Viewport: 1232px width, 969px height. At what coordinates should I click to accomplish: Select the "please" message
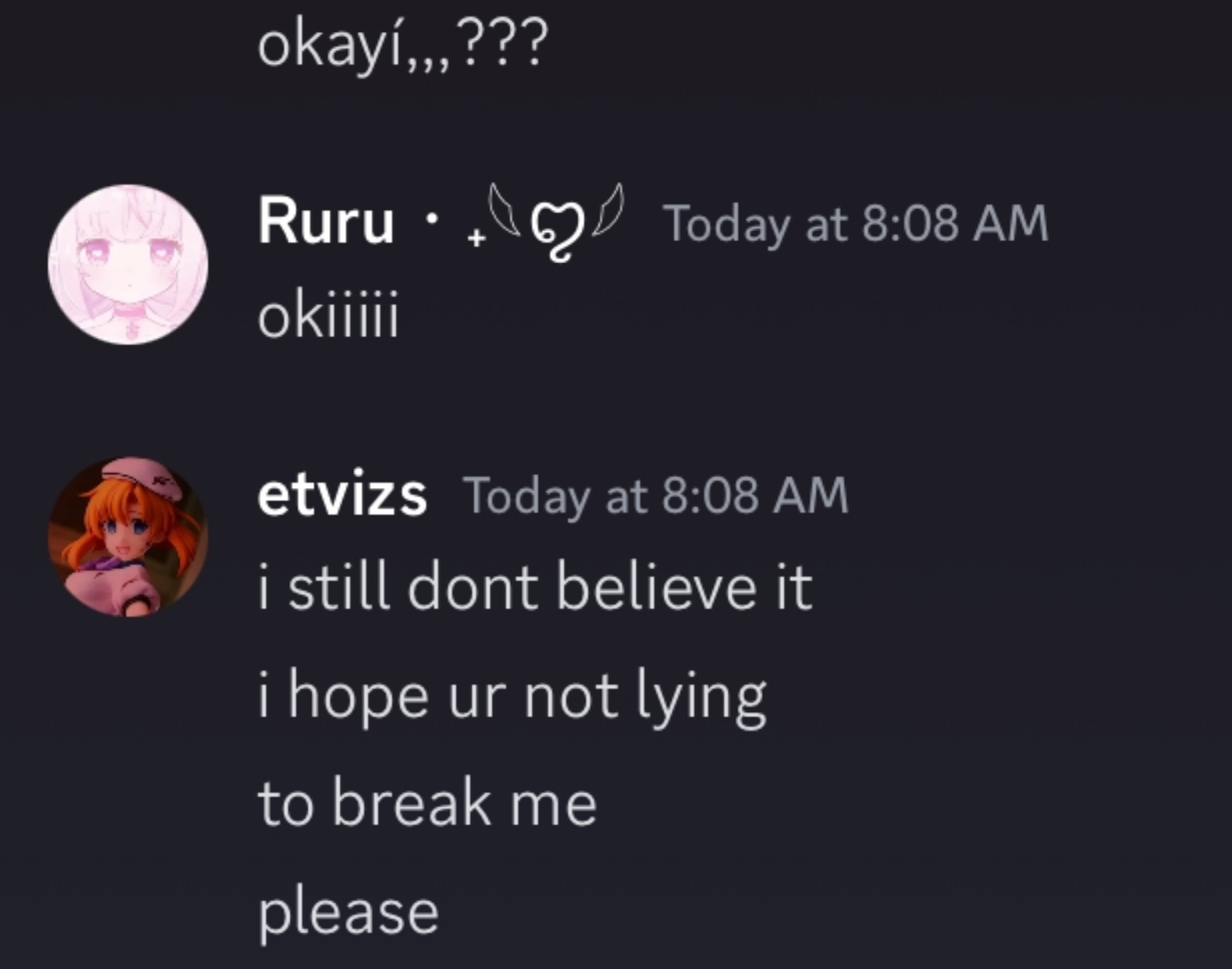coord(348,912)
